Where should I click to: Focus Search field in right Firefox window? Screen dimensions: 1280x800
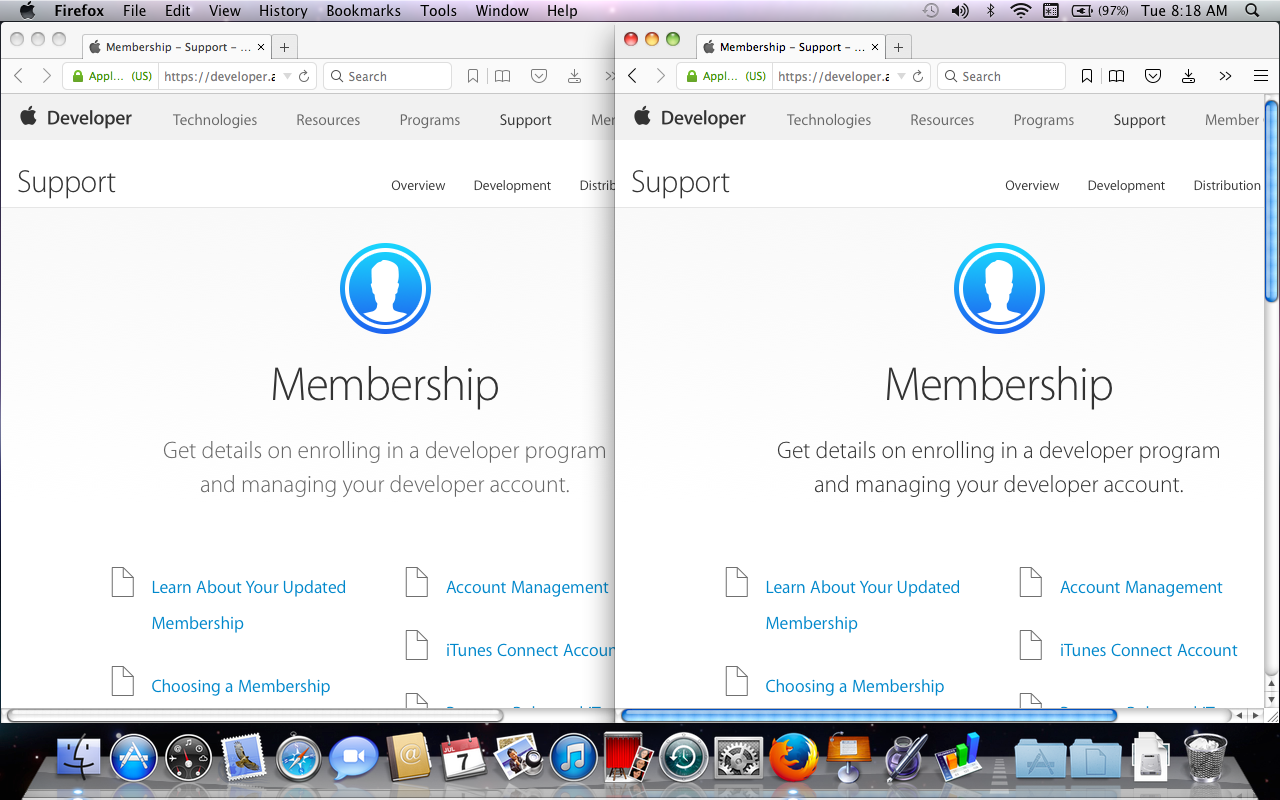click(x=1001, y=76)
